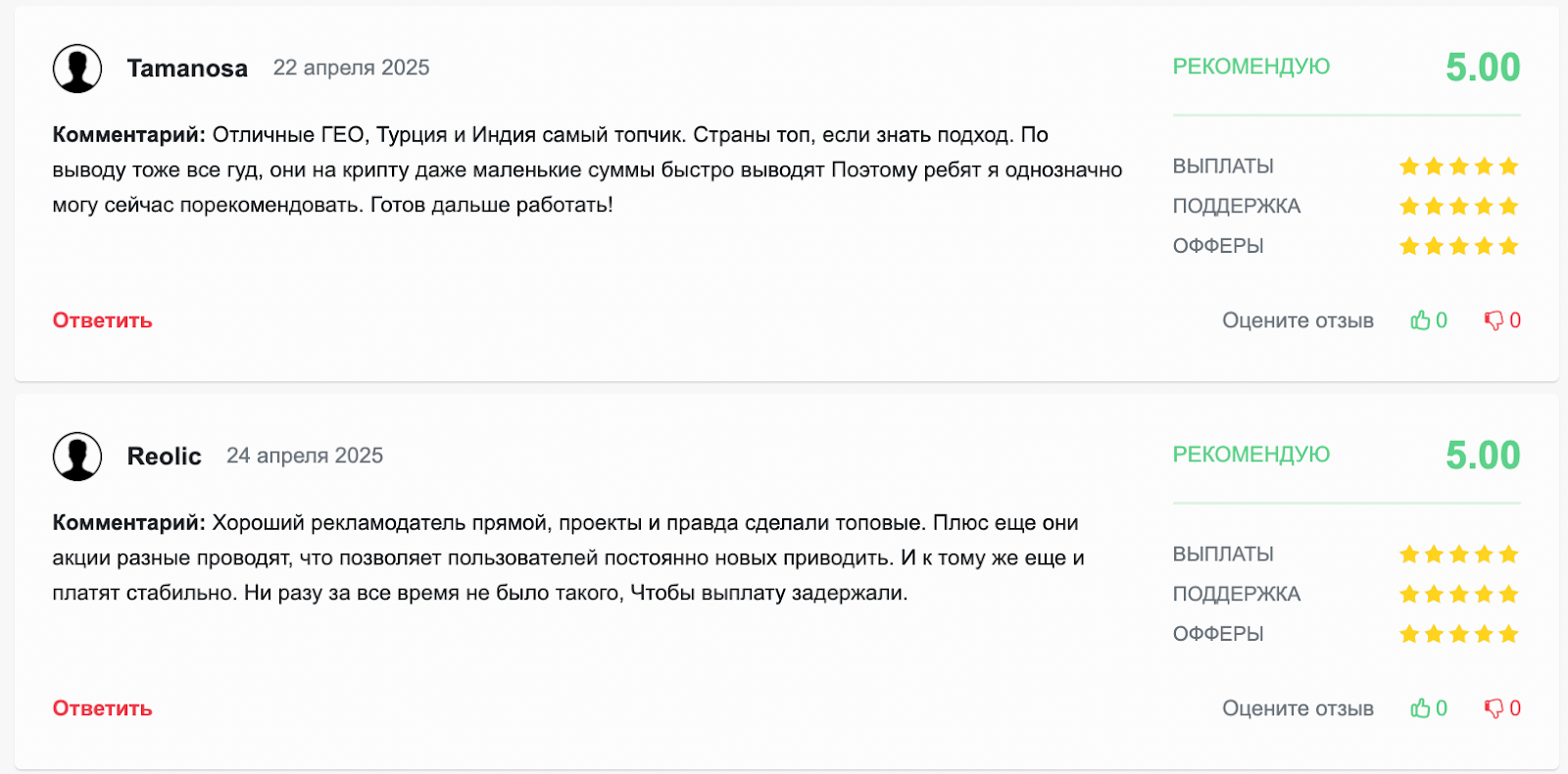
Task: Click the thumbs-up icon on Tamanosa's review
Action: pyautogui.click(x=1423, y=319)
